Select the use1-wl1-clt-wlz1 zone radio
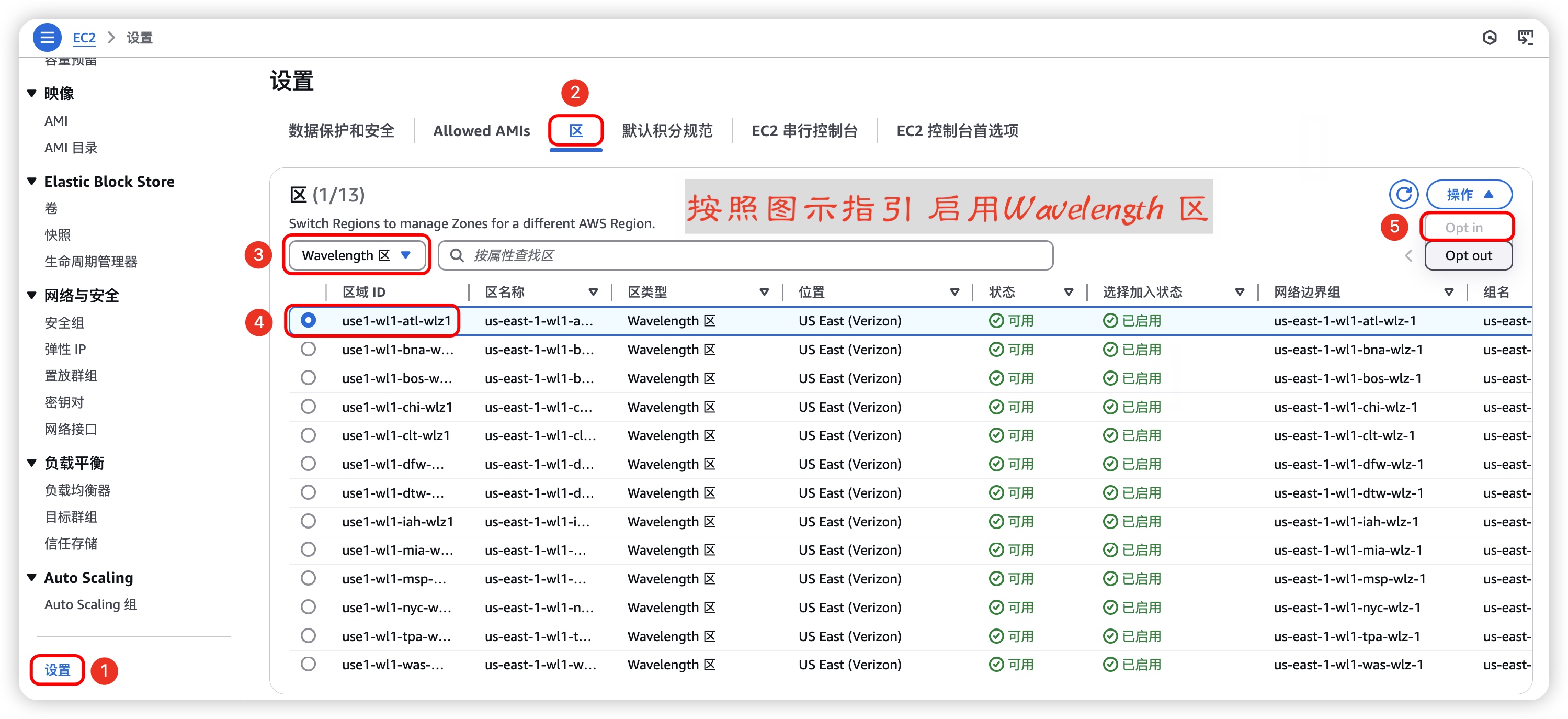The width and height of the screenshot is (1568, 719). (x=309, y=435)
